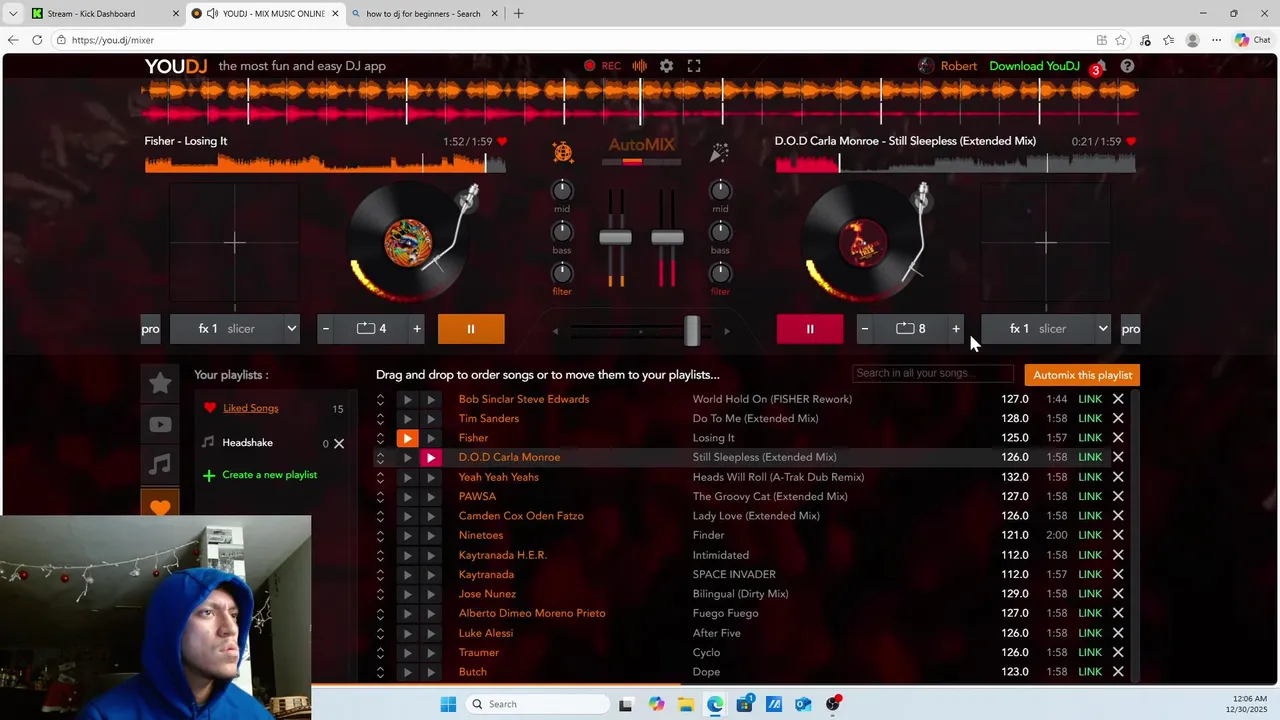Open File Explorer from the taskbar
Image resolution: width=1280 pixels, height=720 pixels.
point(686,704)
